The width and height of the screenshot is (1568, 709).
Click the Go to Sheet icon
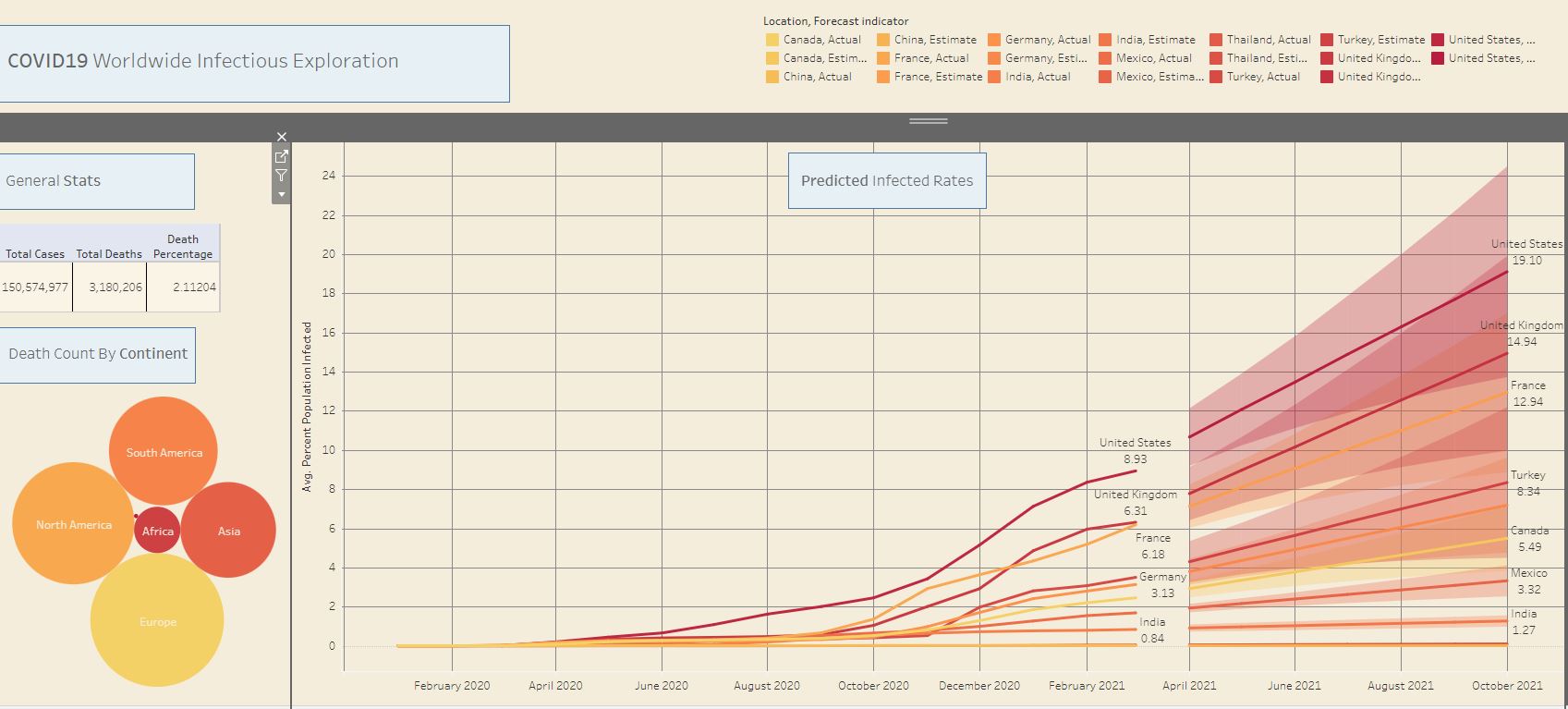point(282,156)
